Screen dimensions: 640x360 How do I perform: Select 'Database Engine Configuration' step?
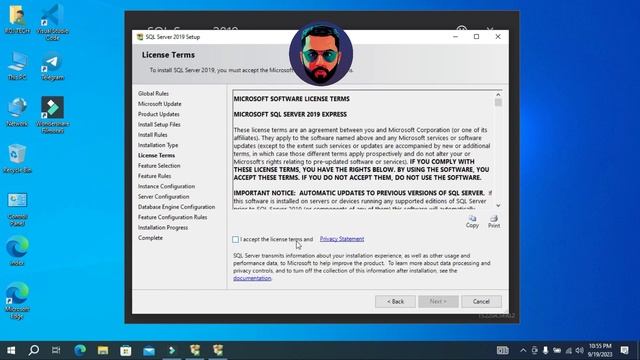pos(176,207)
